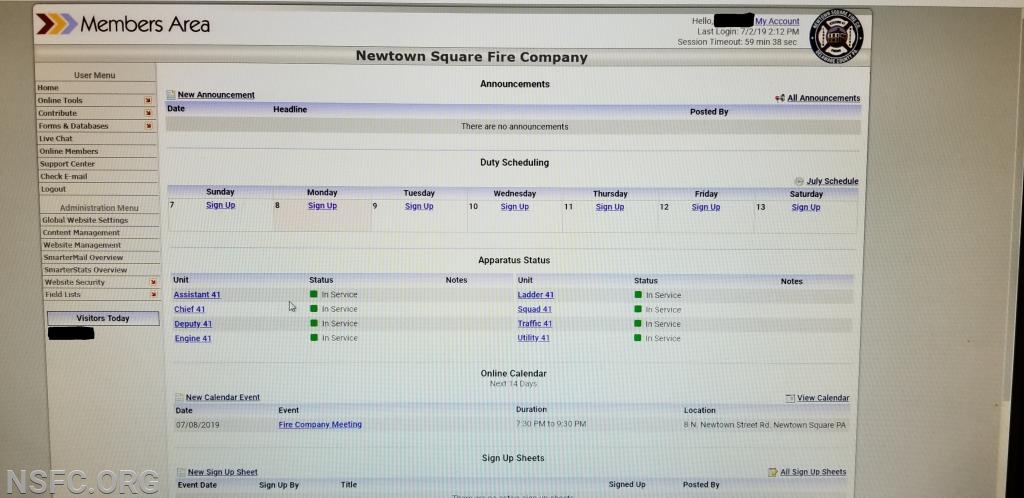
Task: Open Online Members menu item
Action: (x=69, y=151)
